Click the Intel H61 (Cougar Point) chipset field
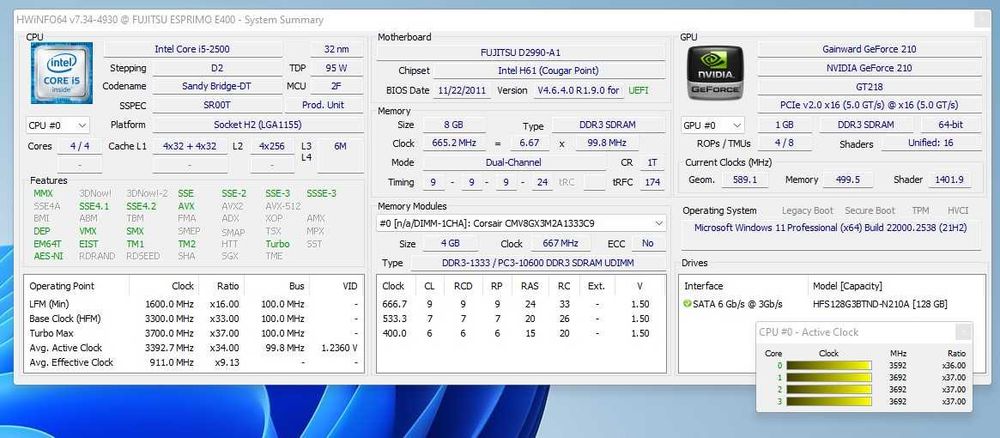This screenshot has height=438, width=1000. click(x=548, y=71)
